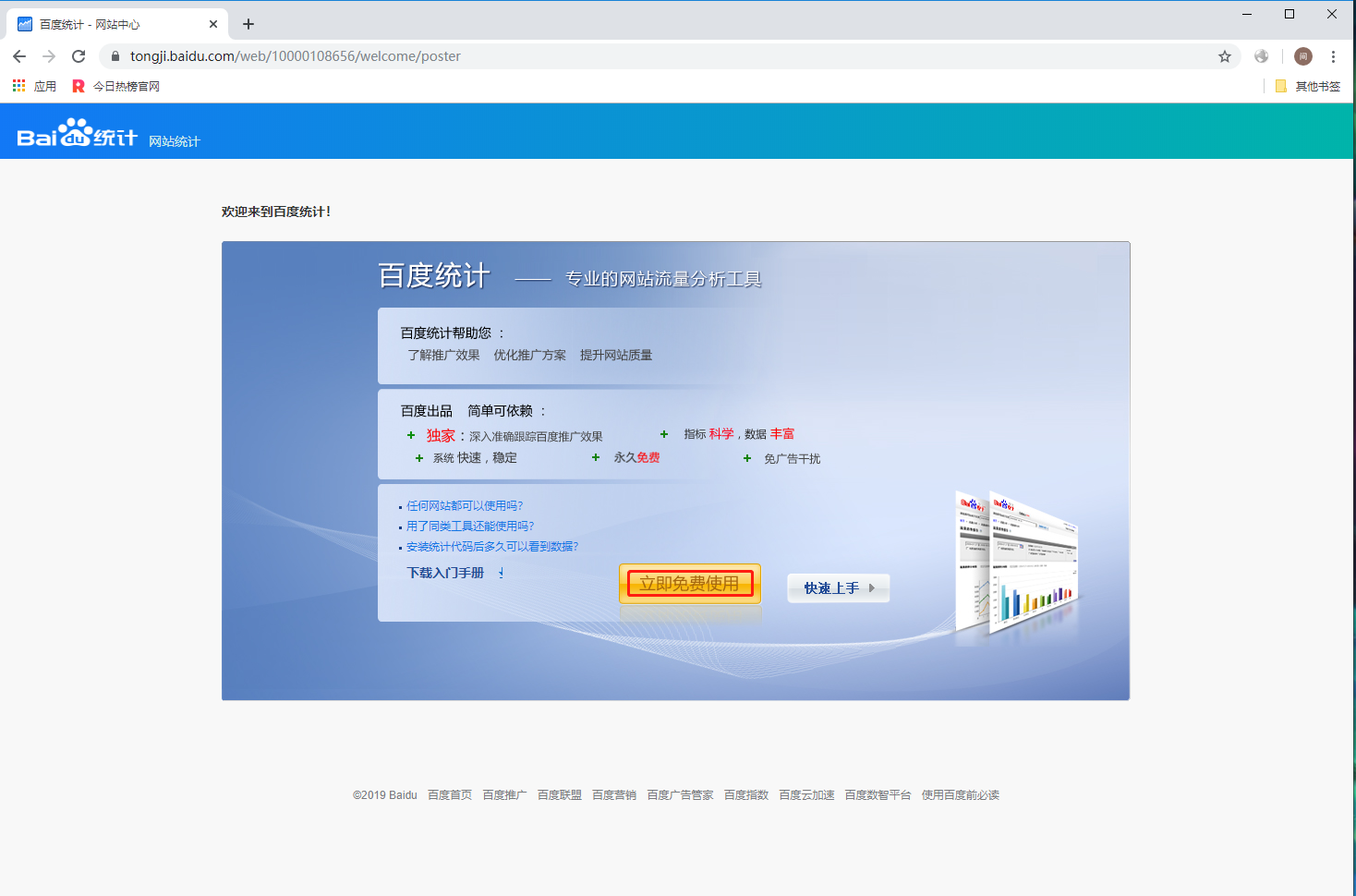Open the 百度推广 footer link

pos(504,795)
